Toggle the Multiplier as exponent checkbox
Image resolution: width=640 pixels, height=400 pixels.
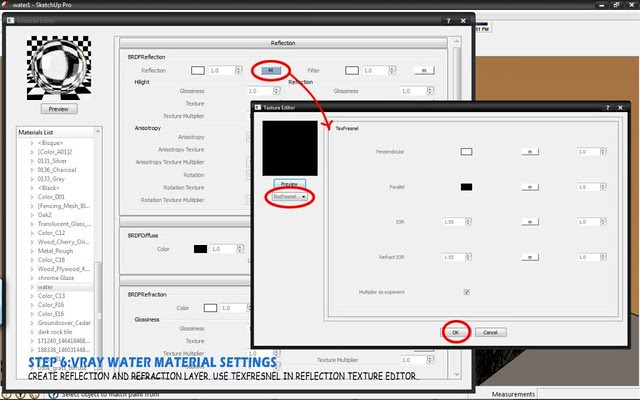pos(467,292)
